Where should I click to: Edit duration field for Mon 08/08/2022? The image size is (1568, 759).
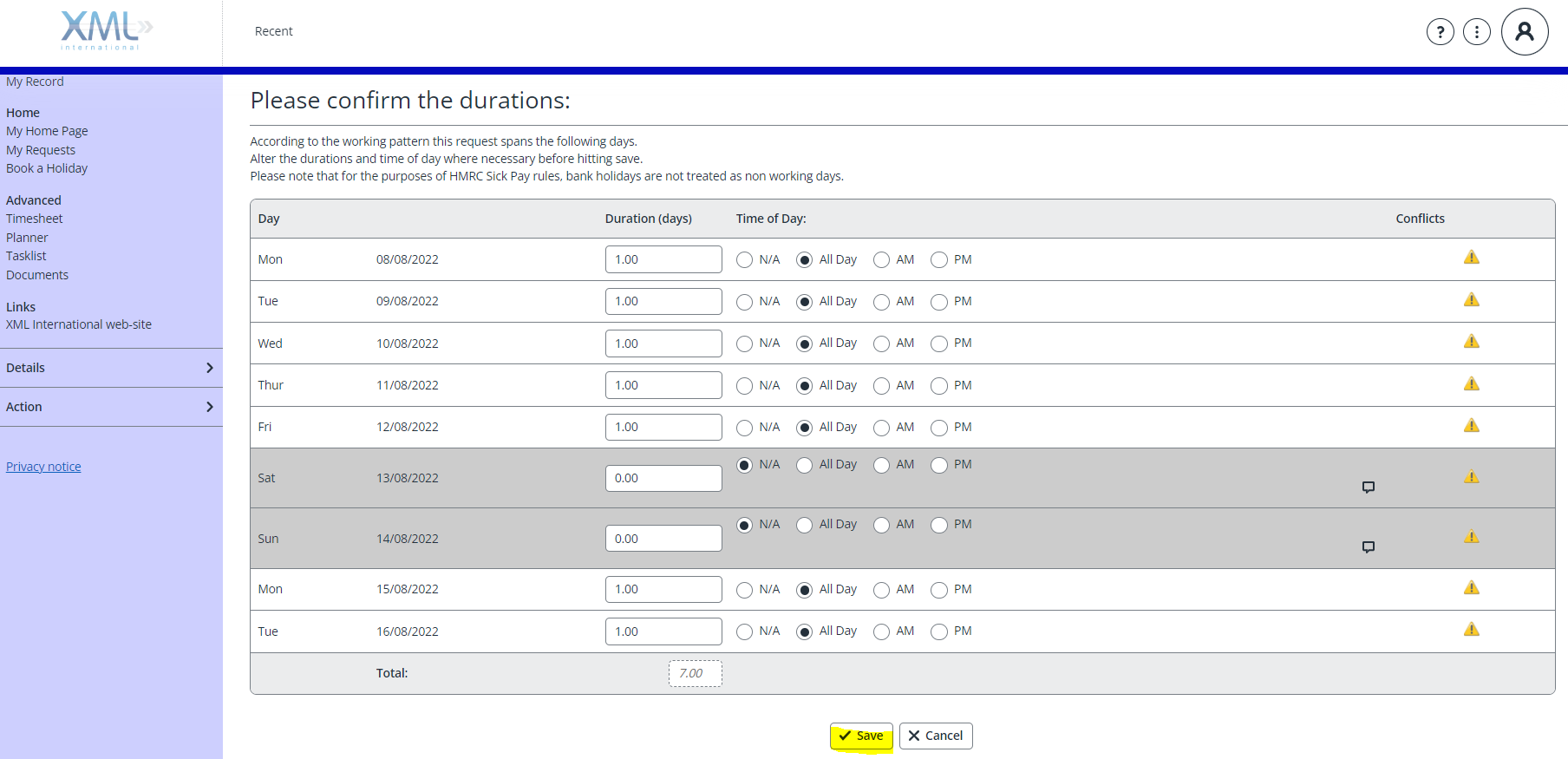coord(663,259)
